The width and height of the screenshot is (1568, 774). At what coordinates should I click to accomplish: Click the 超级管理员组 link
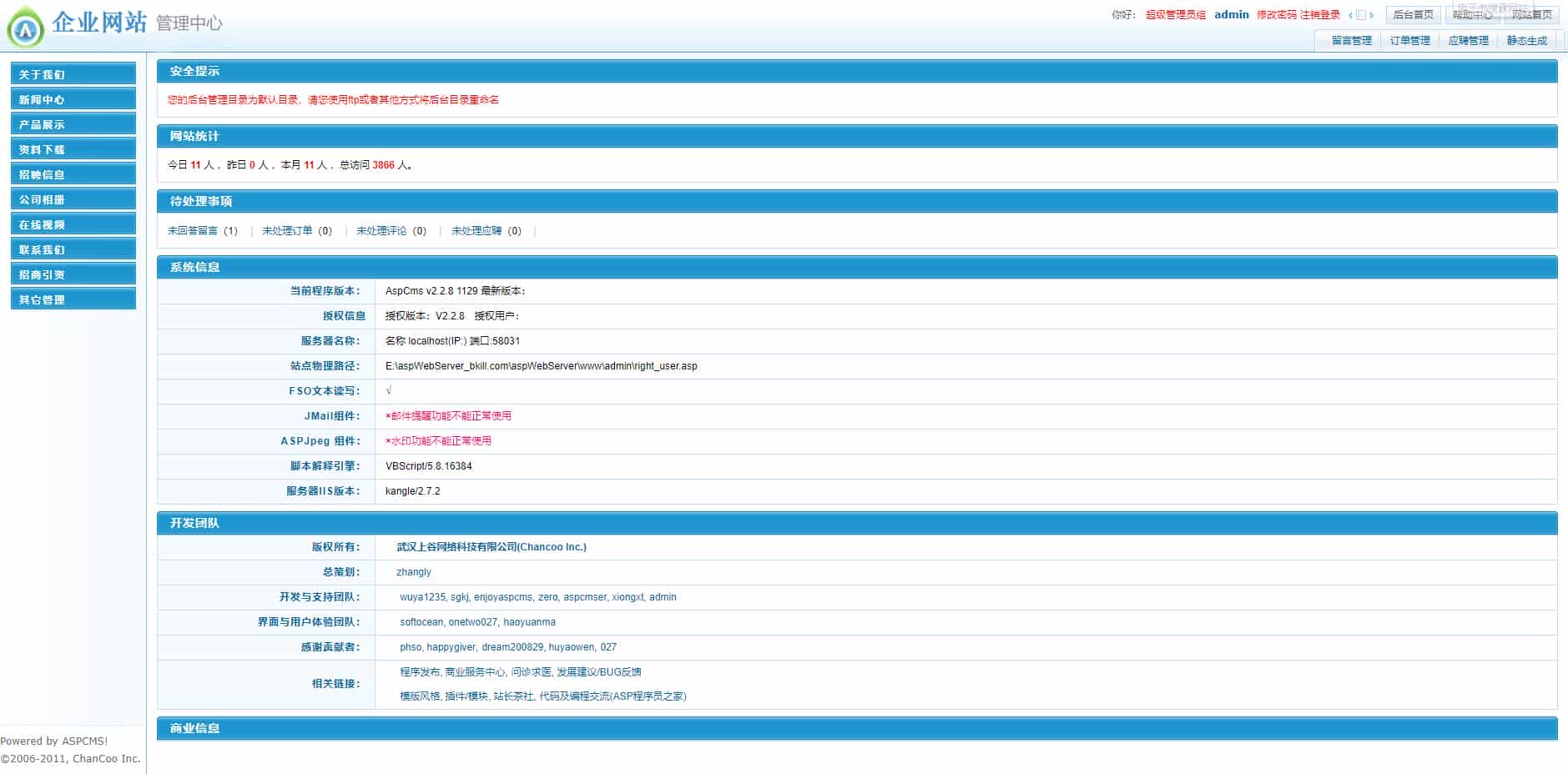pyautogui.click(x=1176, y=15)
